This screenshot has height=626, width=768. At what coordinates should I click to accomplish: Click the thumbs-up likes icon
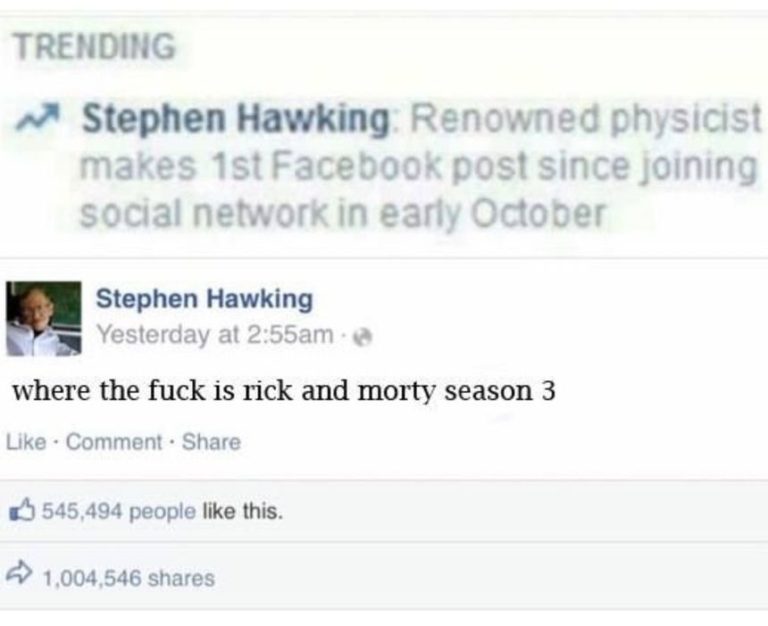tap(22, 510)
